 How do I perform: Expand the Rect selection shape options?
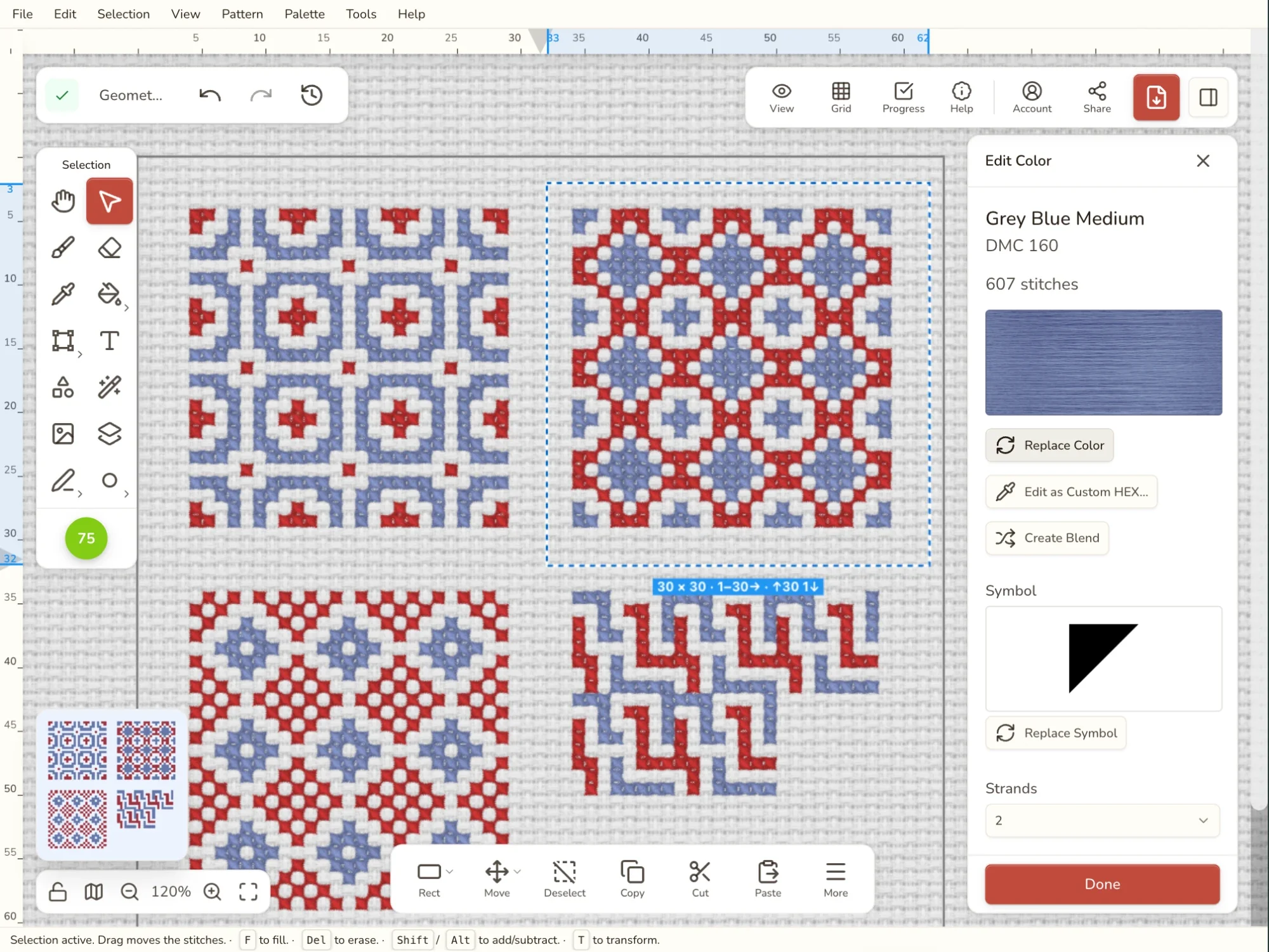tap(449, 871)
